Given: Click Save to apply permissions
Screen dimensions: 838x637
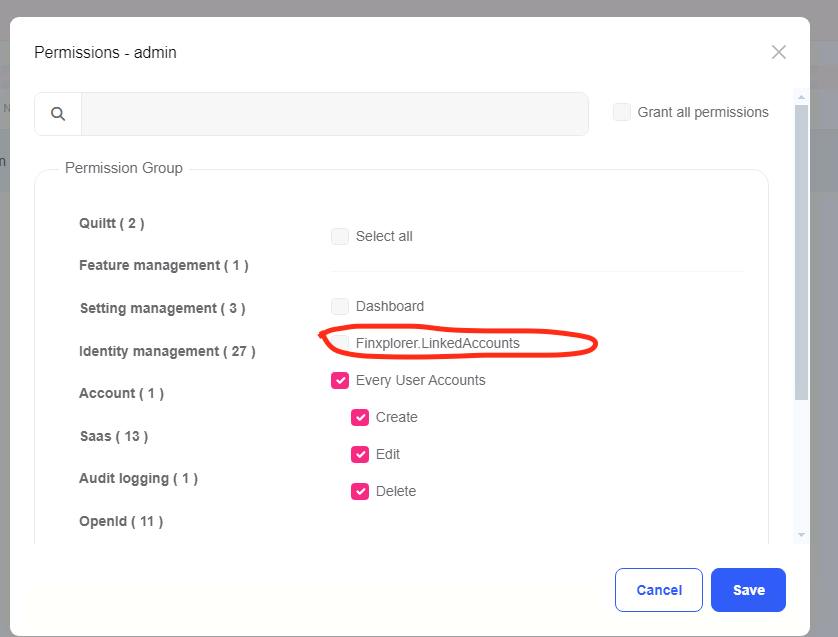Looking at the screenshot, I should pyautogui.click(x=748, y=590).
